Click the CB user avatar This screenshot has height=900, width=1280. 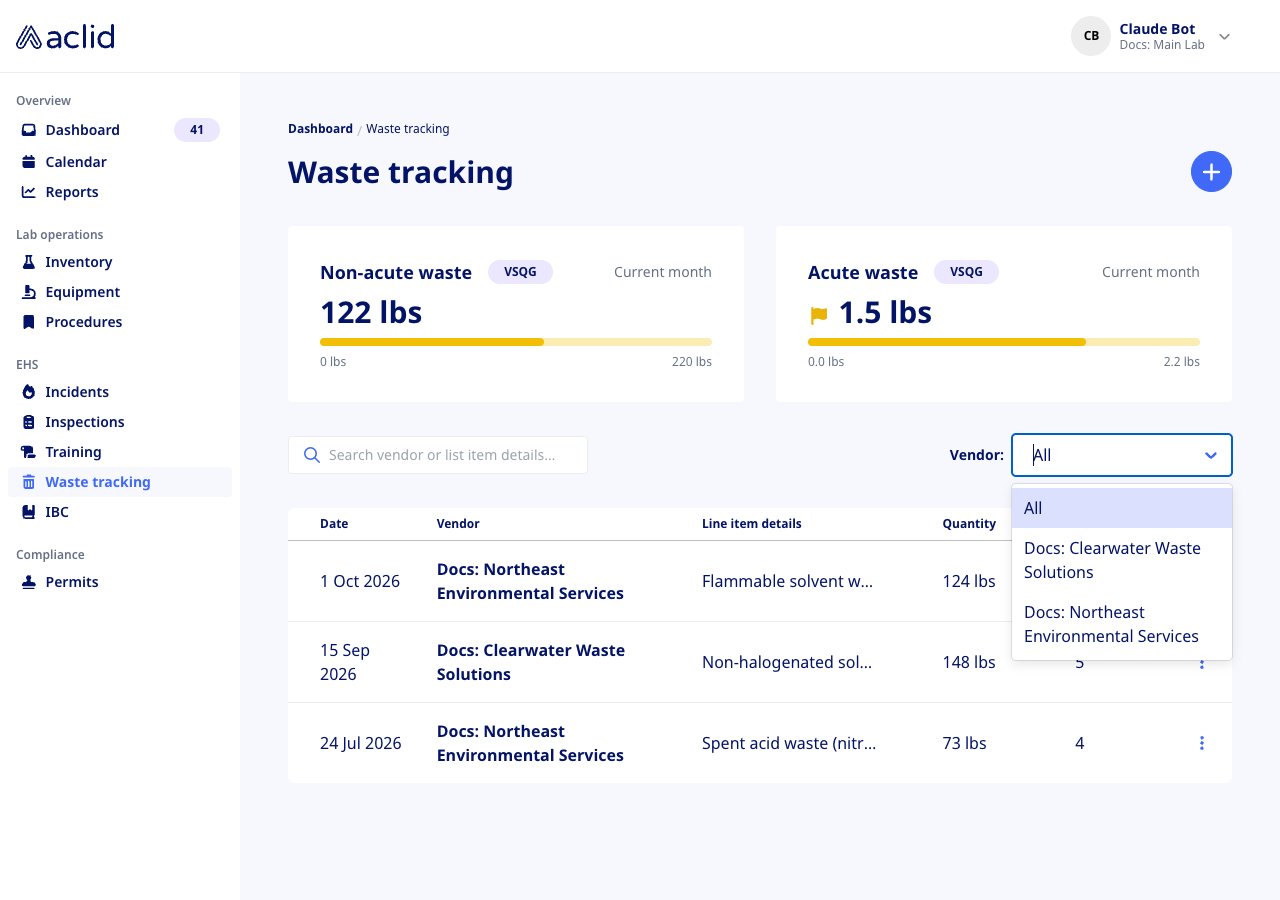1091,36
